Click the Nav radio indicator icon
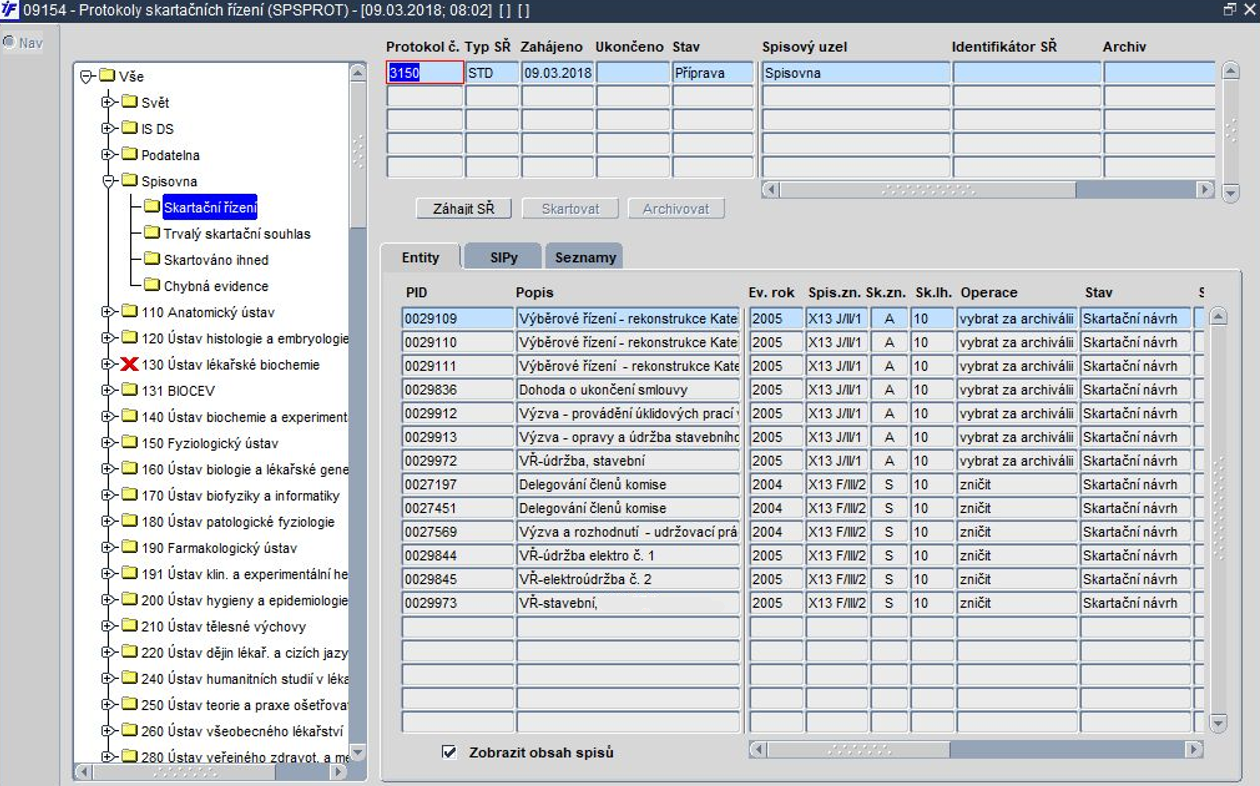Screen dimensions: 1260x786 click(9, 43)
